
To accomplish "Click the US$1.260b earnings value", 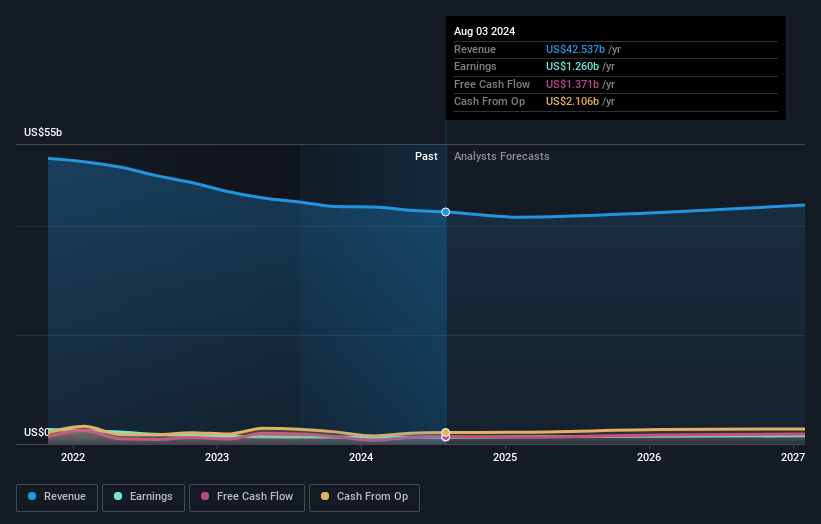I will [572, 66].
